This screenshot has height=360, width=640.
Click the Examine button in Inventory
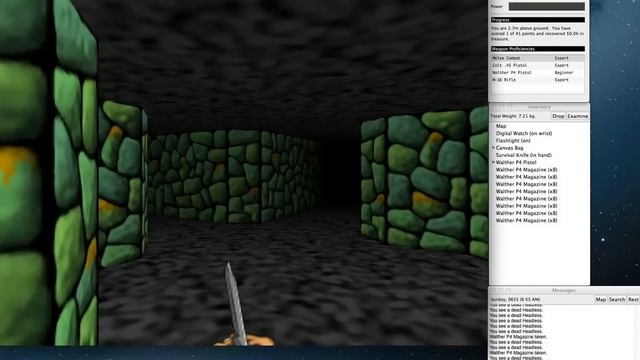pyautogui.click(x=578, y=116)
